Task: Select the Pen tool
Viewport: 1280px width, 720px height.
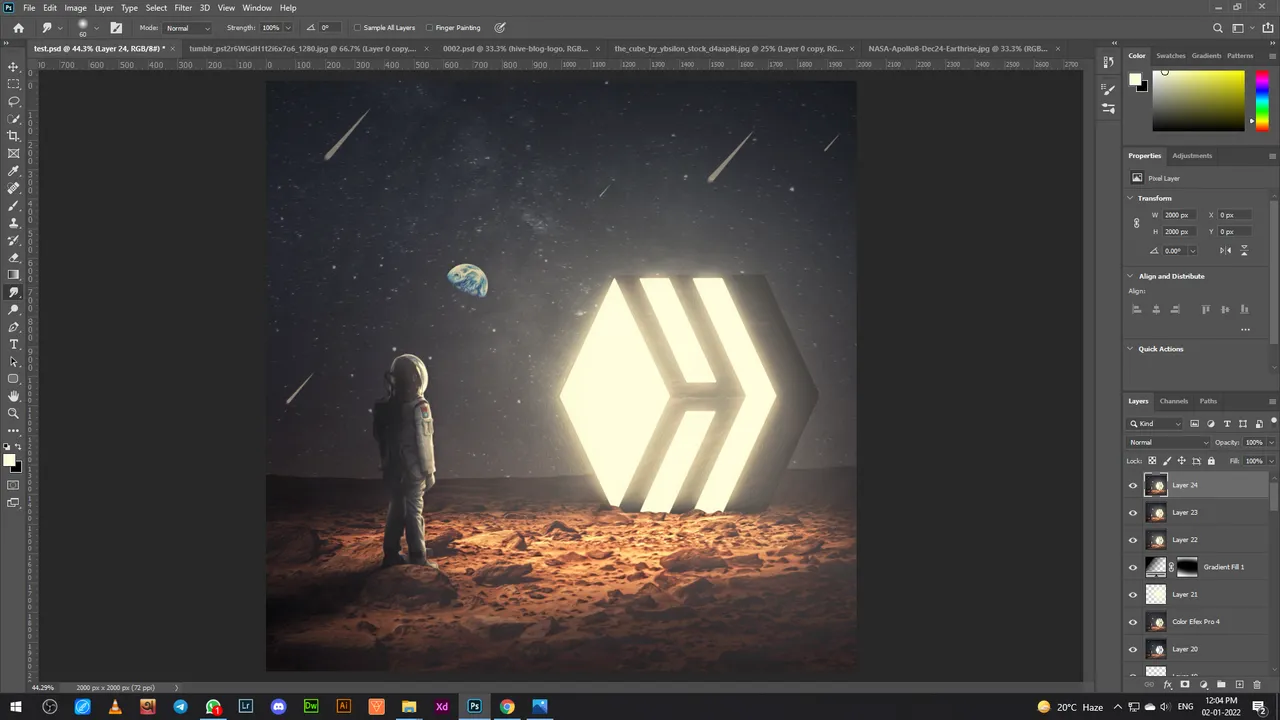Action: tap(13, 327)
